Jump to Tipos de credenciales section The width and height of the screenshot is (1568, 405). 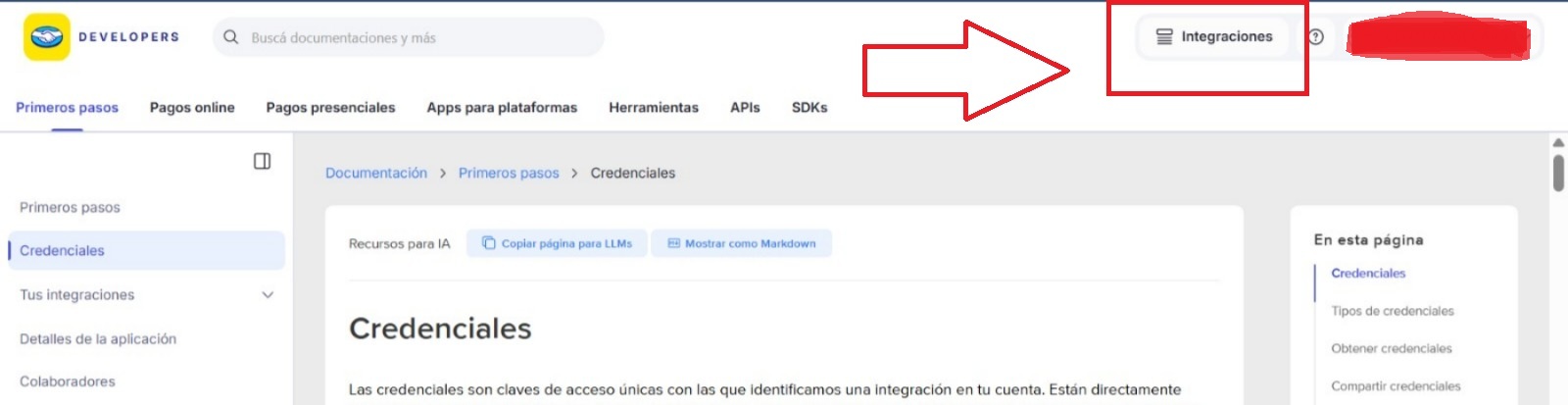click(x=1393, y=311)
